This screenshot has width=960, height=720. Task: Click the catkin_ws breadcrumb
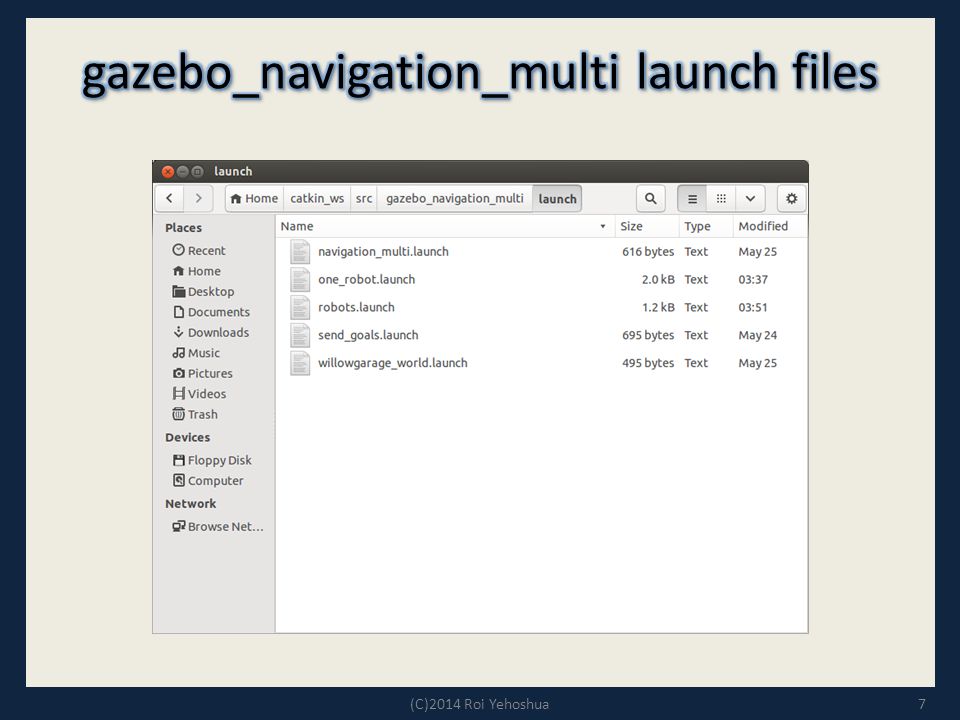[317, 198]
